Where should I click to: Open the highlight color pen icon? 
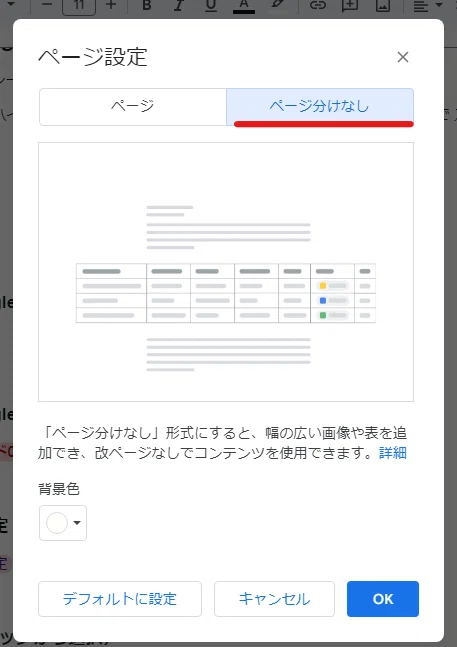[278, 5]
